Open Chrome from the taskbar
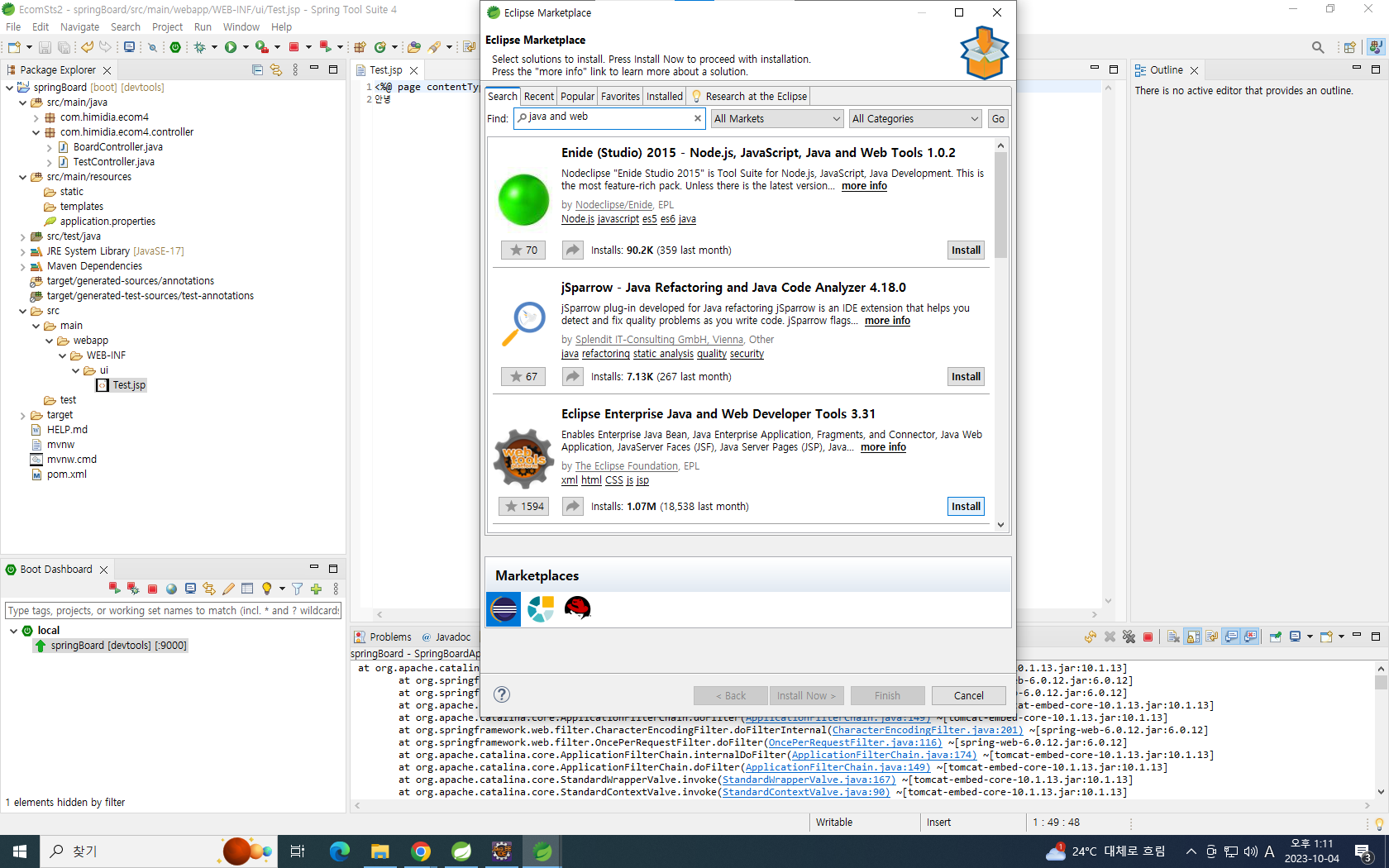The image size is (1389, 868). click(421, 851)
